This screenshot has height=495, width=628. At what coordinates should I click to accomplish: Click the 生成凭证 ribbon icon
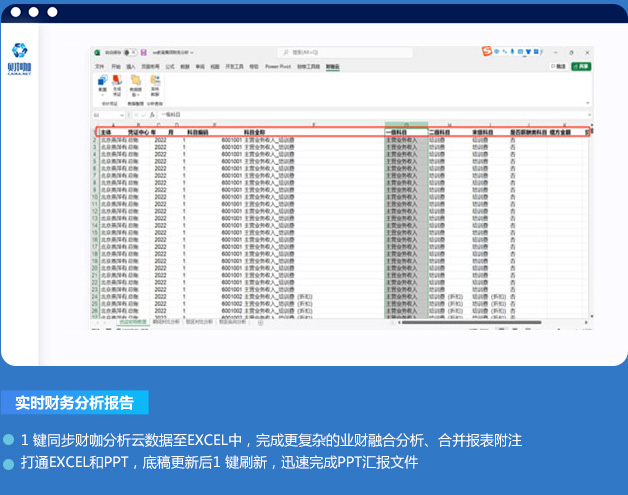point(117,85)
